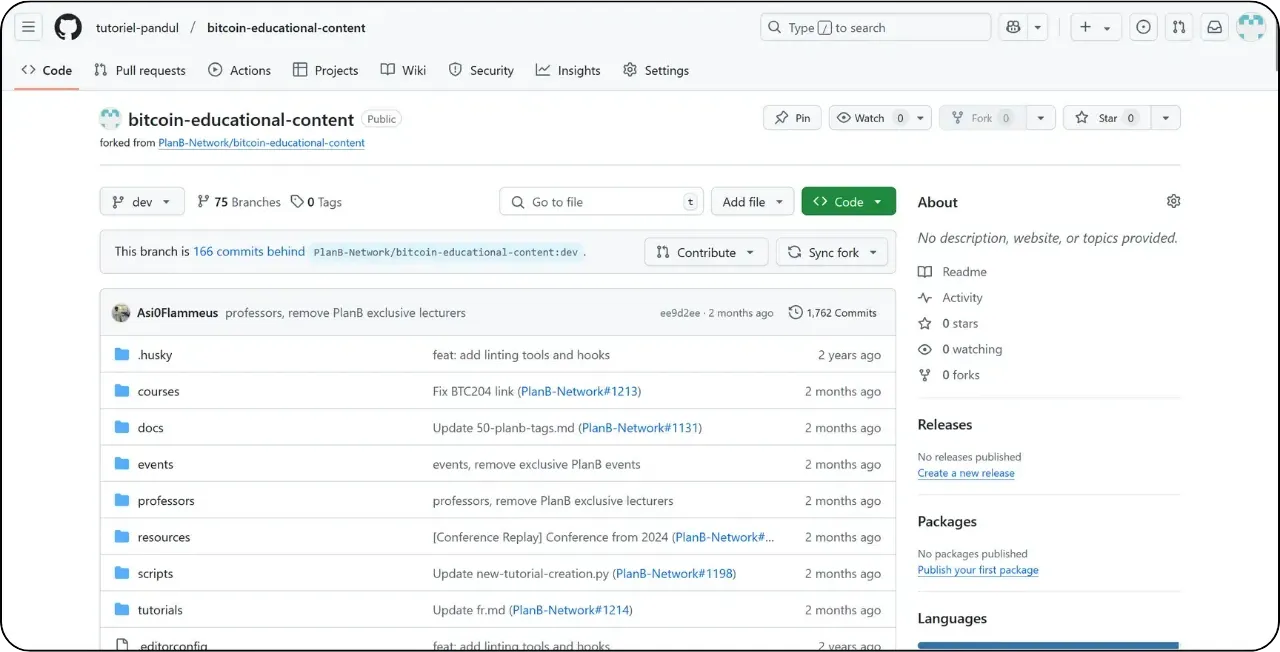Image resolution: width=1280 pixels, height=652 pixels.
Task: Open the repository Settings tab
Action: pos(656,70)
